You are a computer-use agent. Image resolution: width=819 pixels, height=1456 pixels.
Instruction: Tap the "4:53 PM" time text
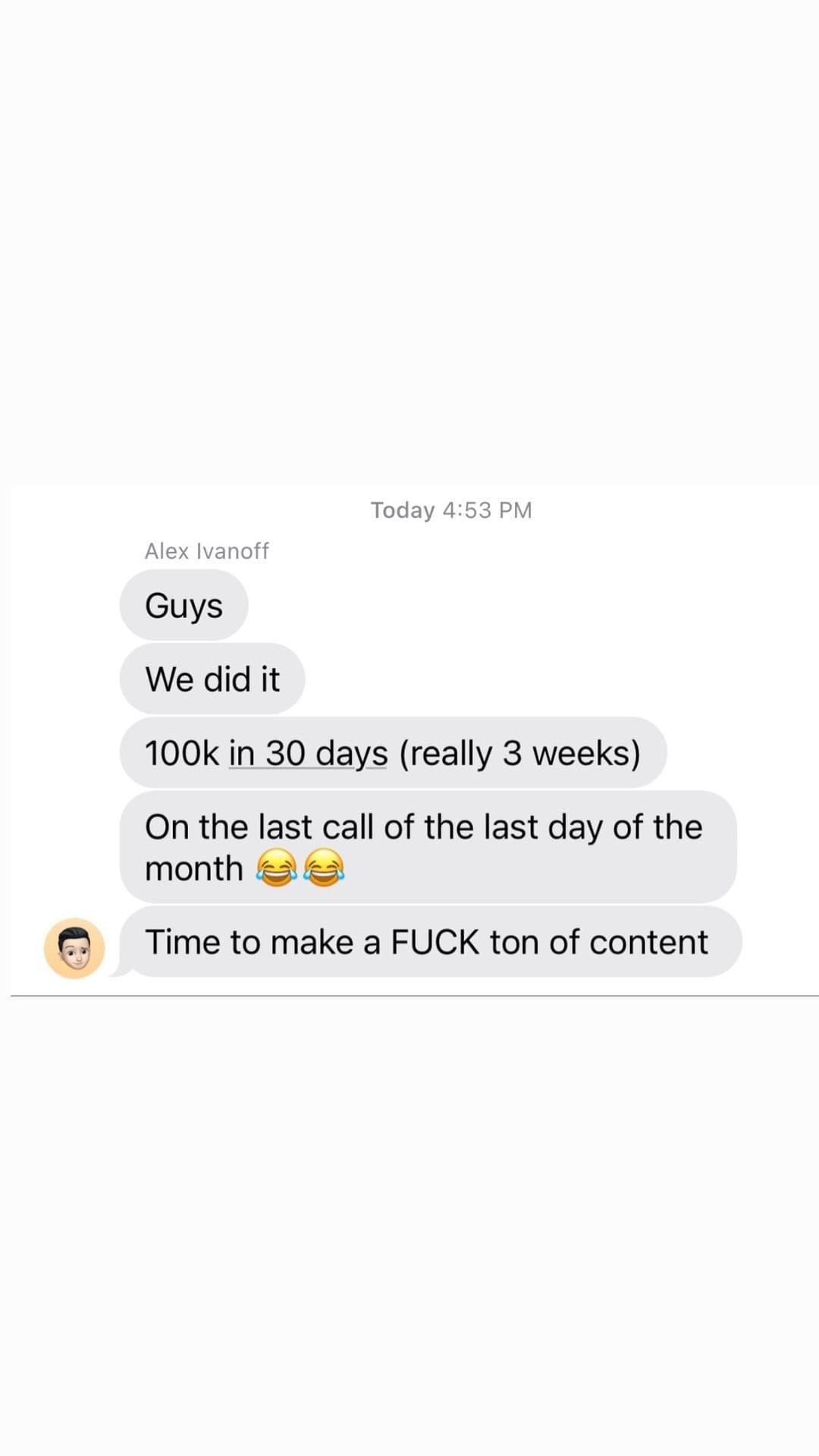tap(487, 510)
